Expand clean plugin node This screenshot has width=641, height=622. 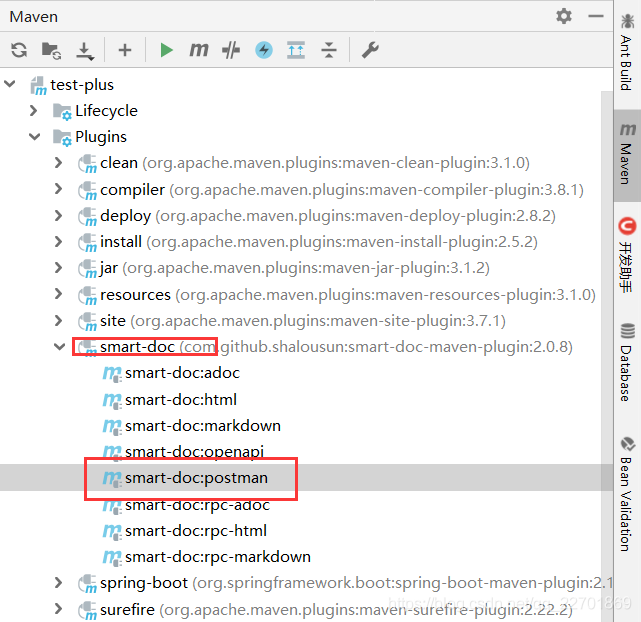click(59, 163)
